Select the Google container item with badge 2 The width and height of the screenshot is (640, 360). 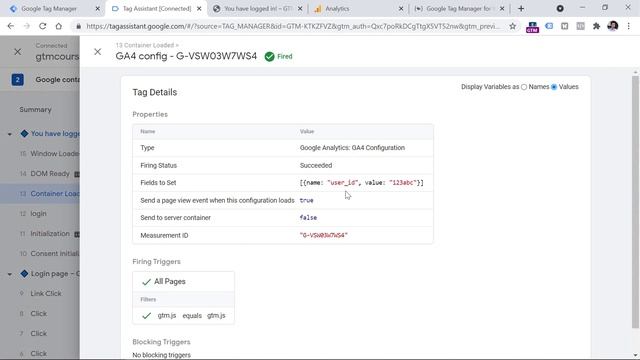(40, 80)
